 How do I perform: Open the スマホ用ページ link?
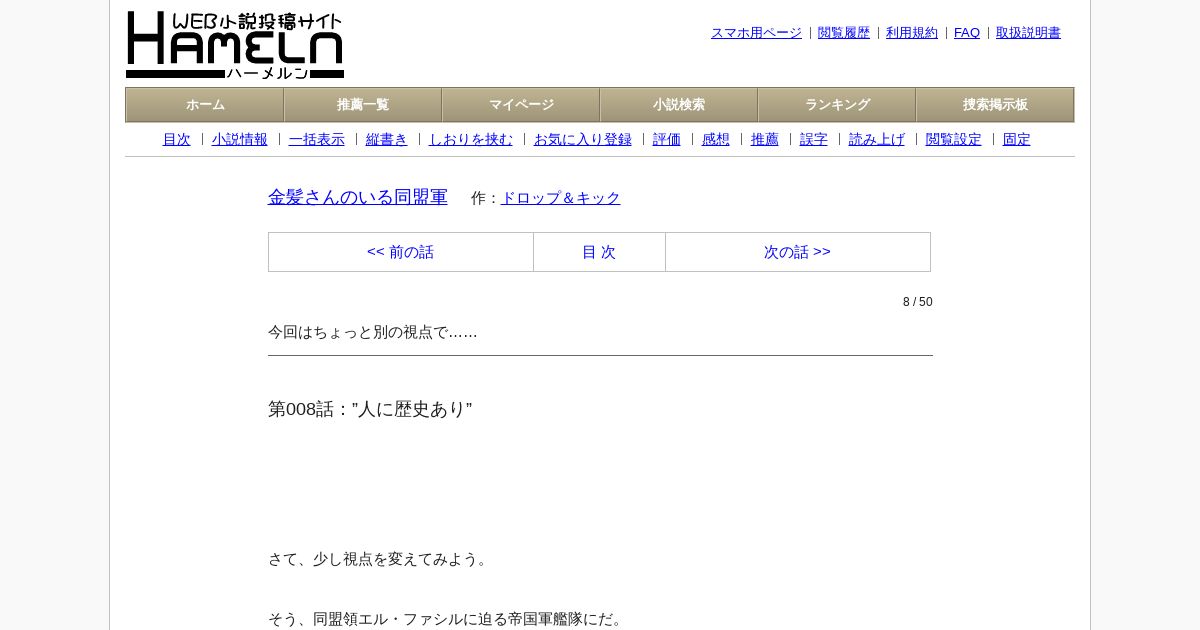point(756,33)
